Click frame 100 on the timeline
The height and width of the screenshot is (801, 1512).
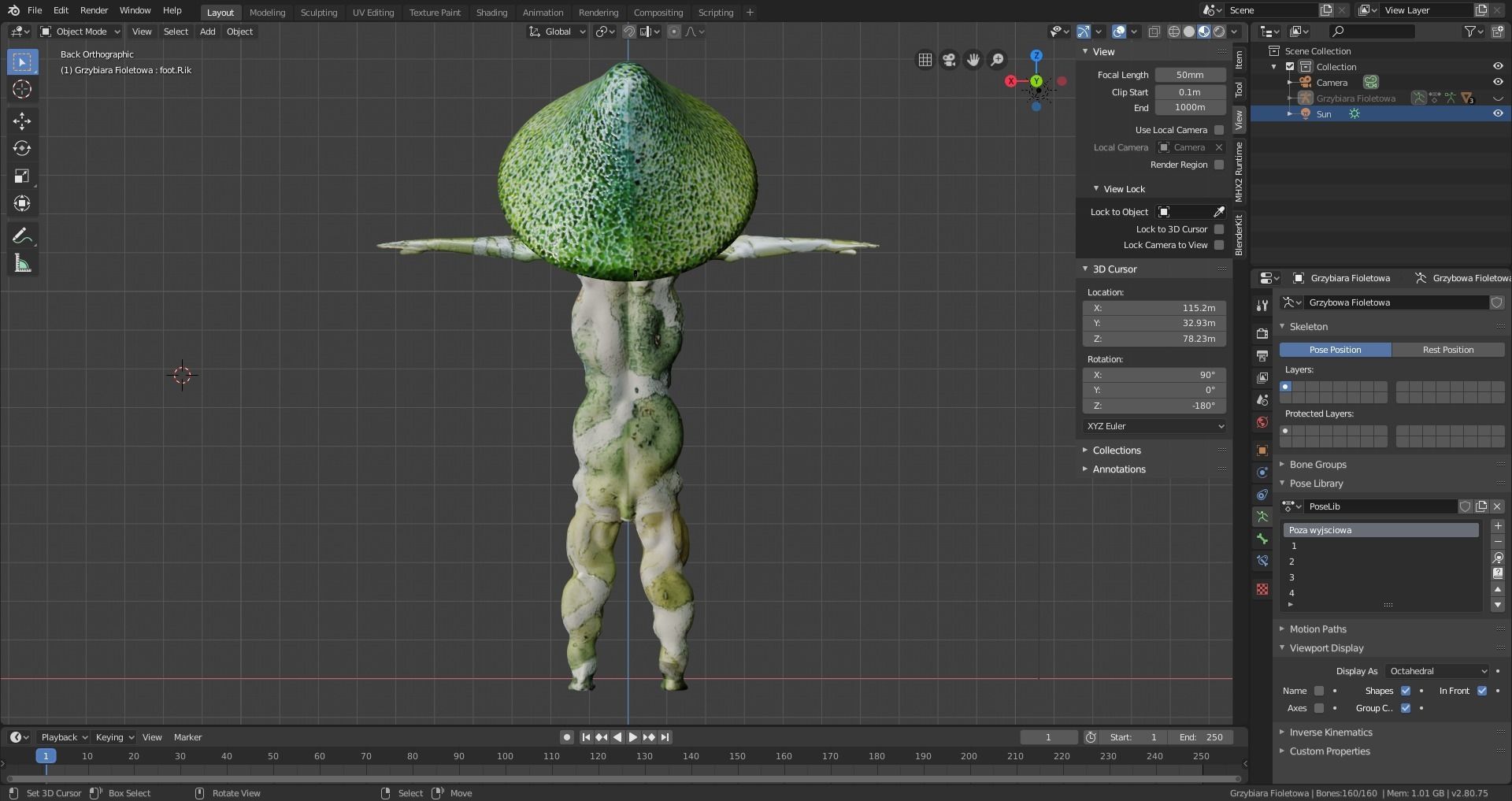(x=505, y=756)
